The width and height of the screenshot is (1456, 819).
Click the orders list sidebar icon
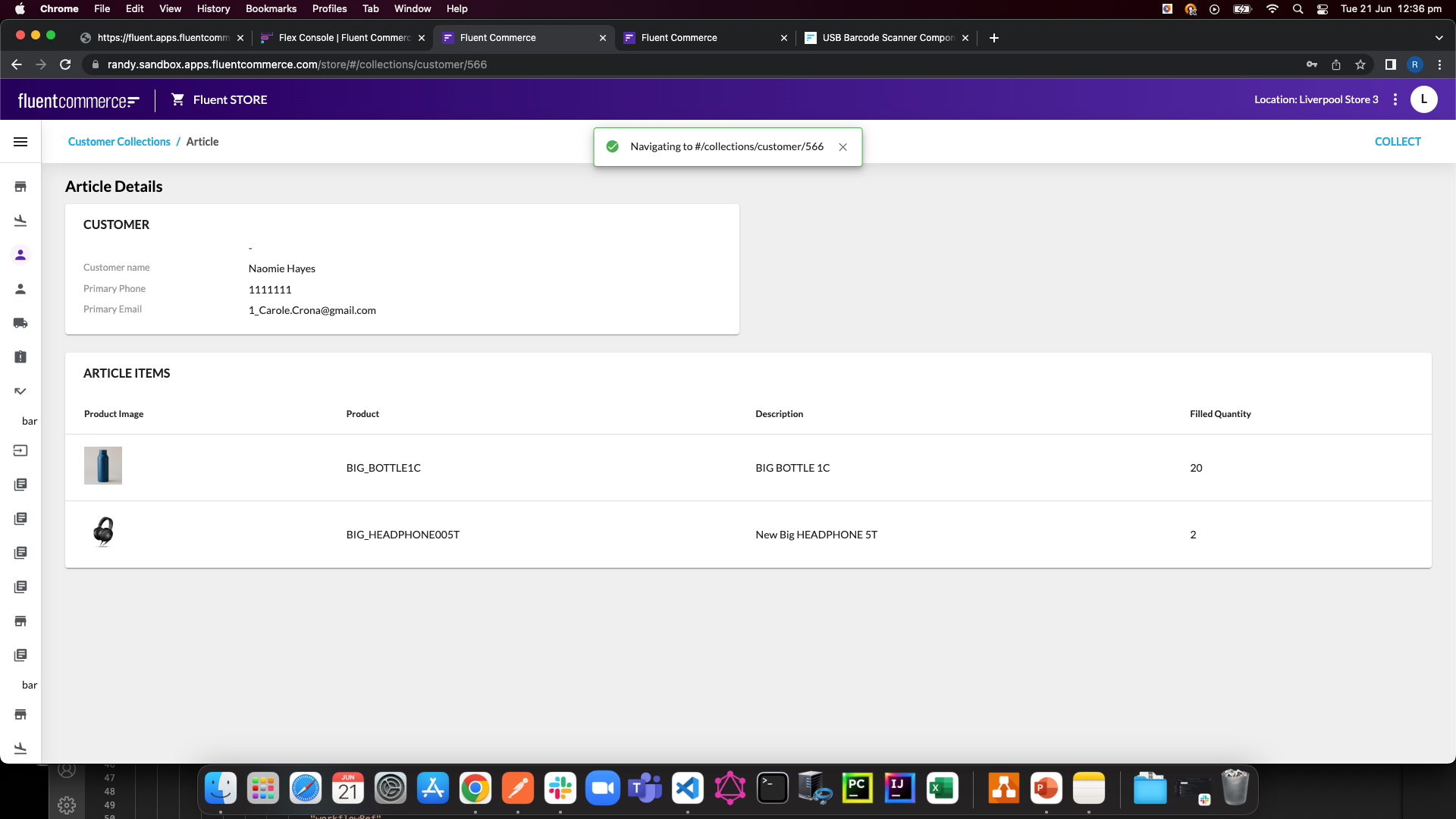20,484
